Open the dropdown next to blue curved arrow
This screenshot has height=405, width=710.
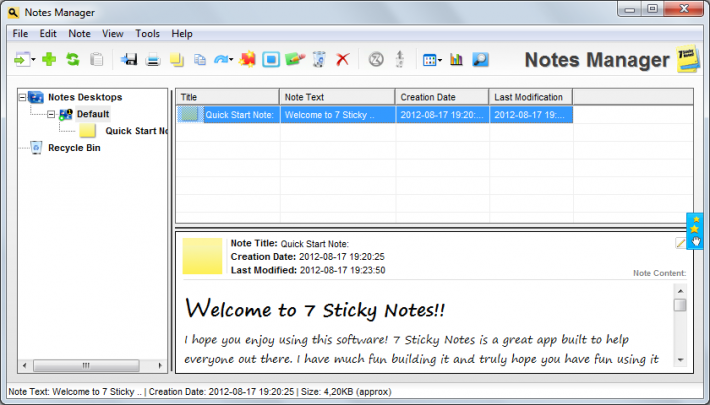click(231, 60)
